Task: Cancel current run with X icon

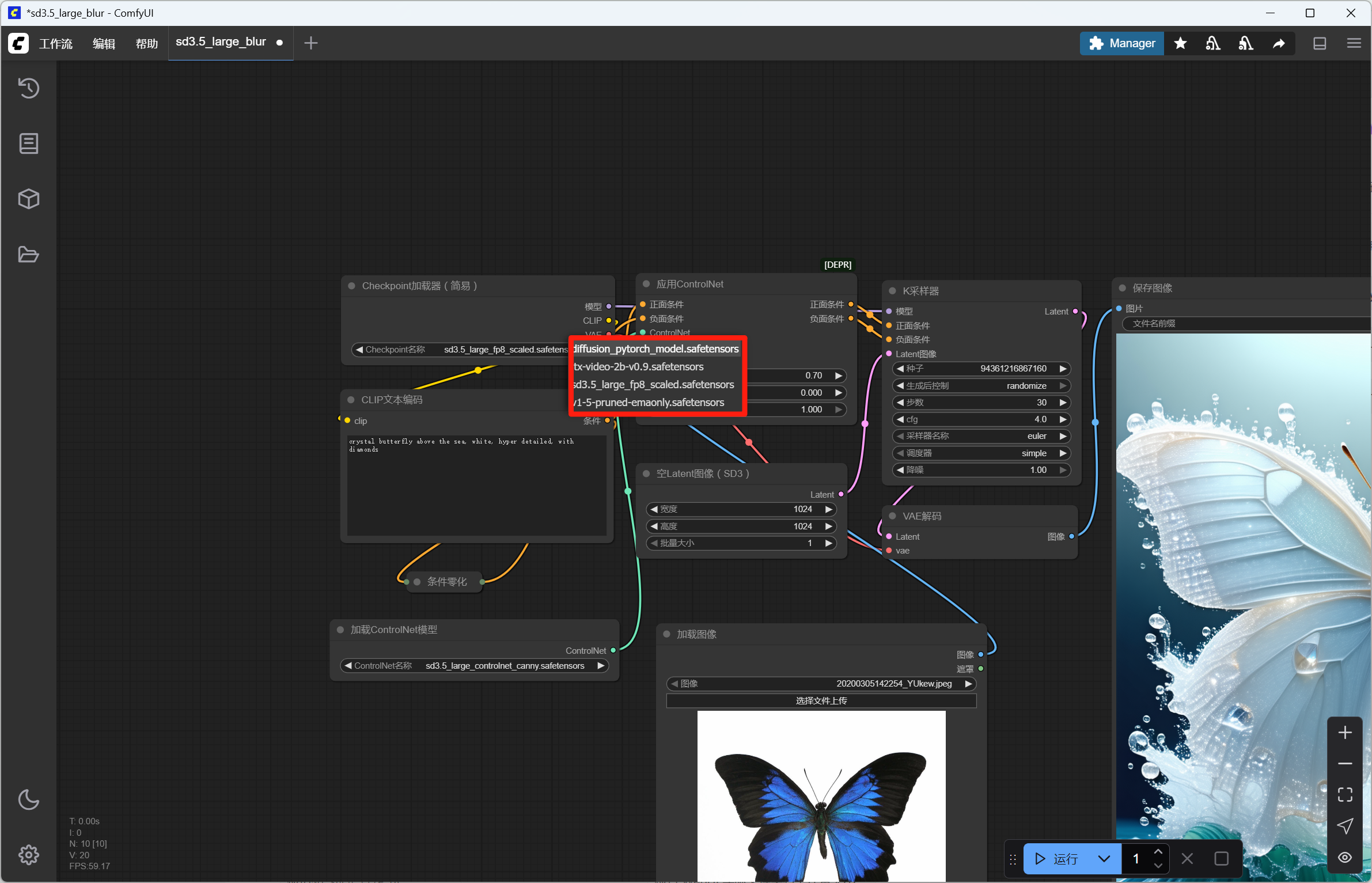Action: 1187,859
